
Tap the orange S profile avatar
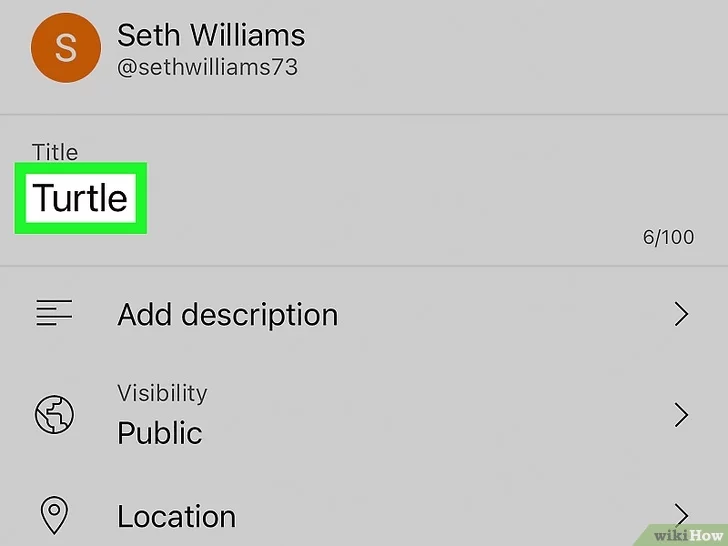click(65, 49)
